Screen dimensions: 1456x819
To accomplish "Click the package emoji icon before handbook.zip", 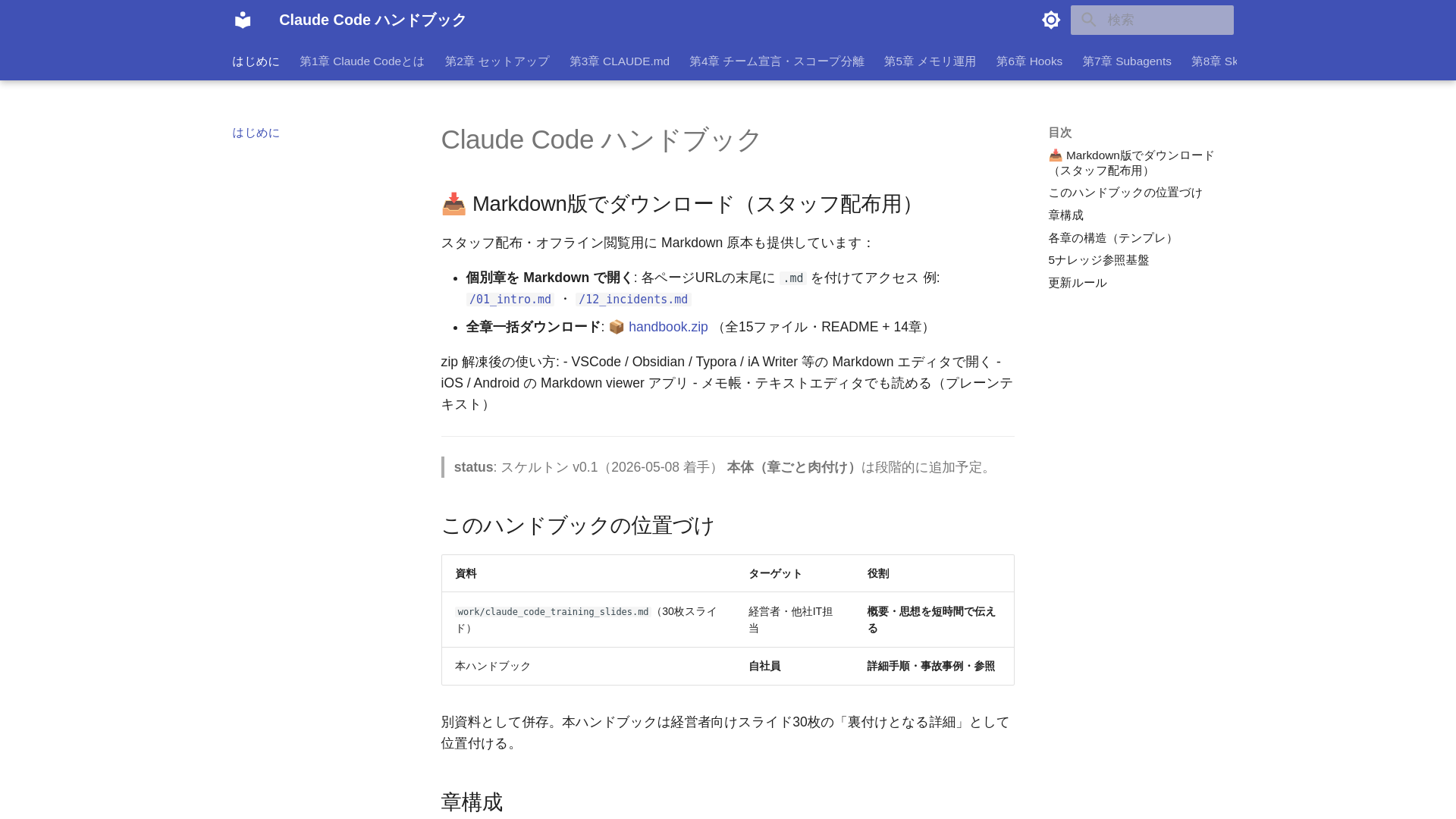I will click(617, 327).
